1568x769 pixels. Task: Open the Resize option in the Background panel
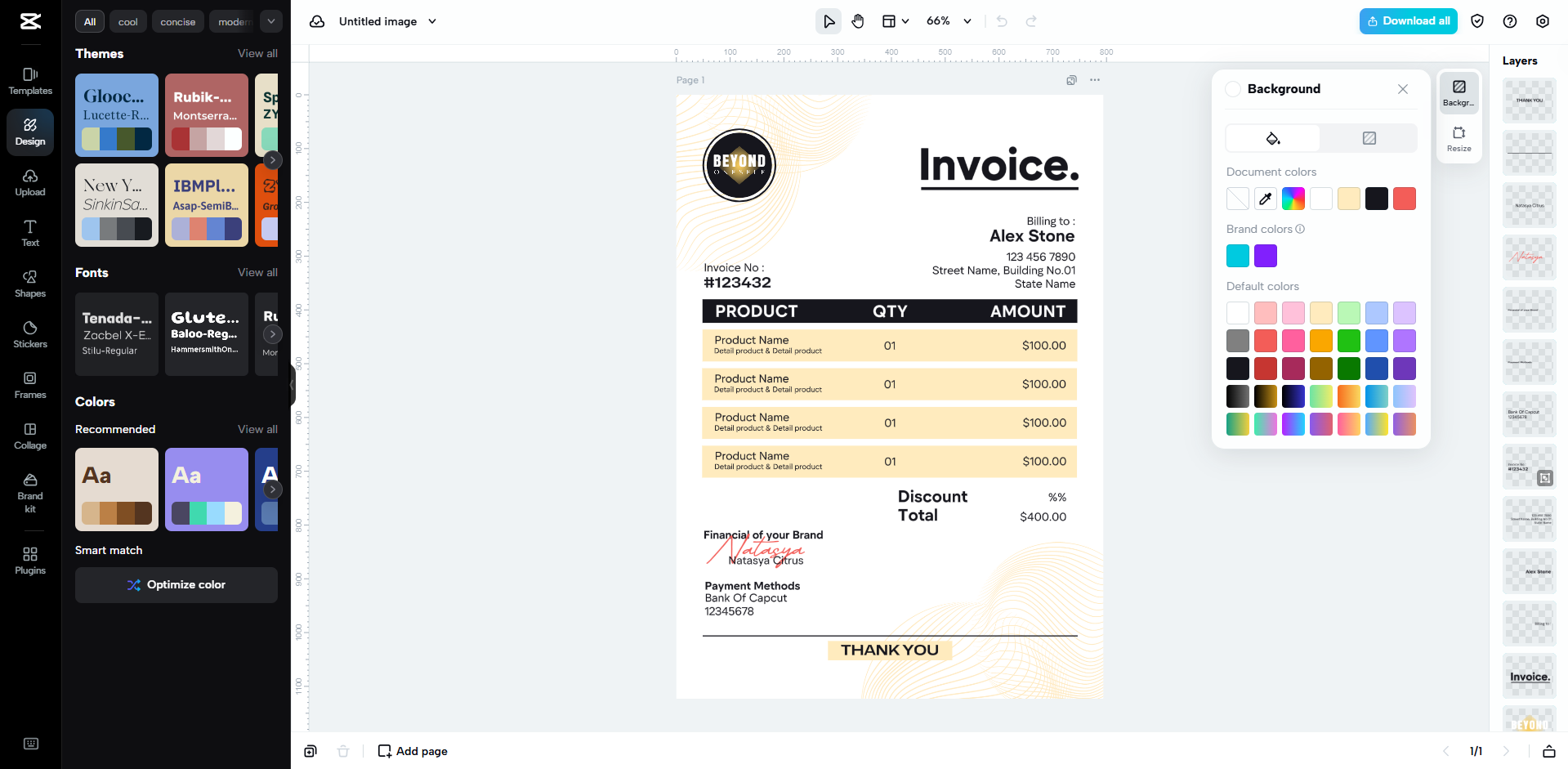tap(1459, 136)
